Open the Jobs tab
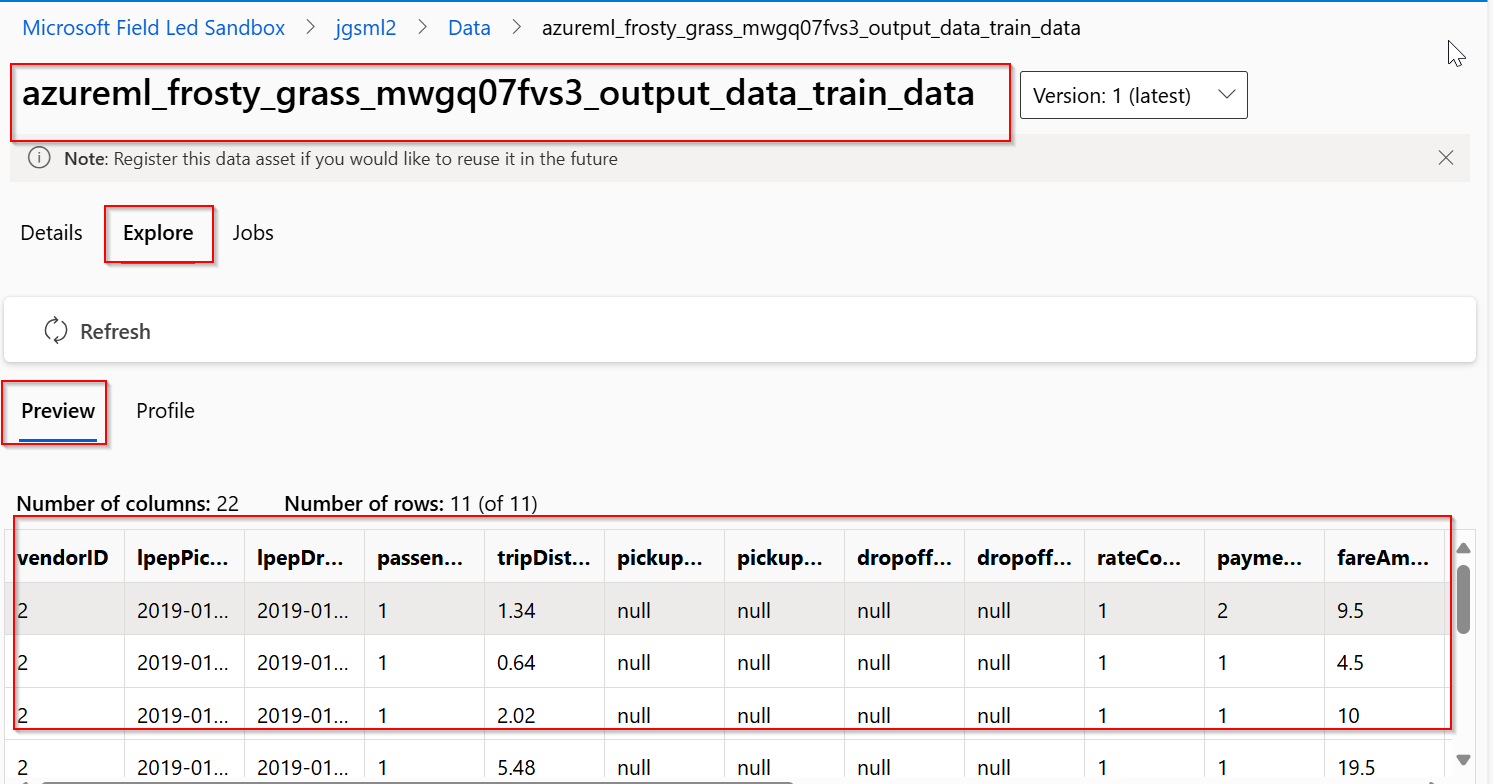This screenshot has width=1493, height=784. tap(253, 233)
